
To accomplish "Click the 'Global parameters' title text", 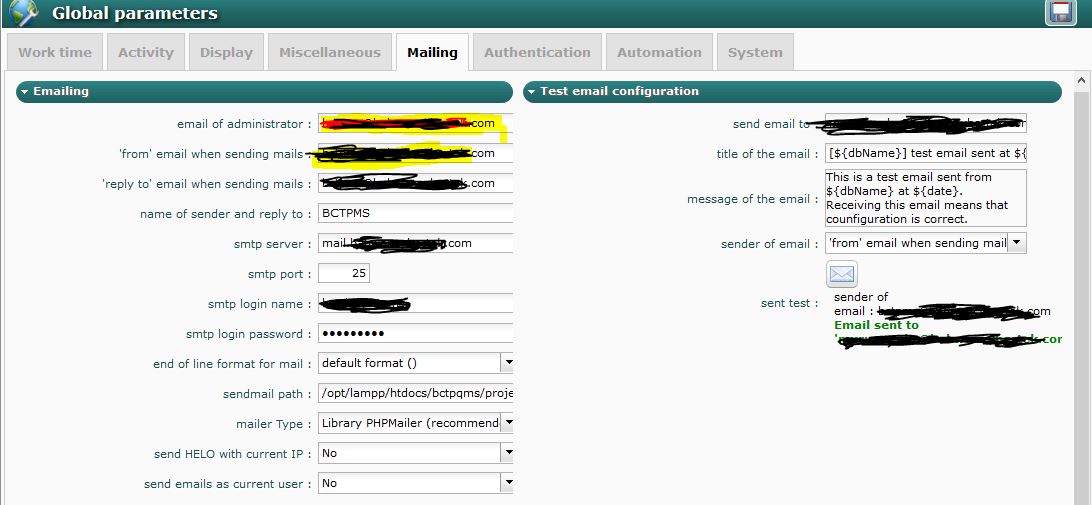I will click(x=134, y=13).
